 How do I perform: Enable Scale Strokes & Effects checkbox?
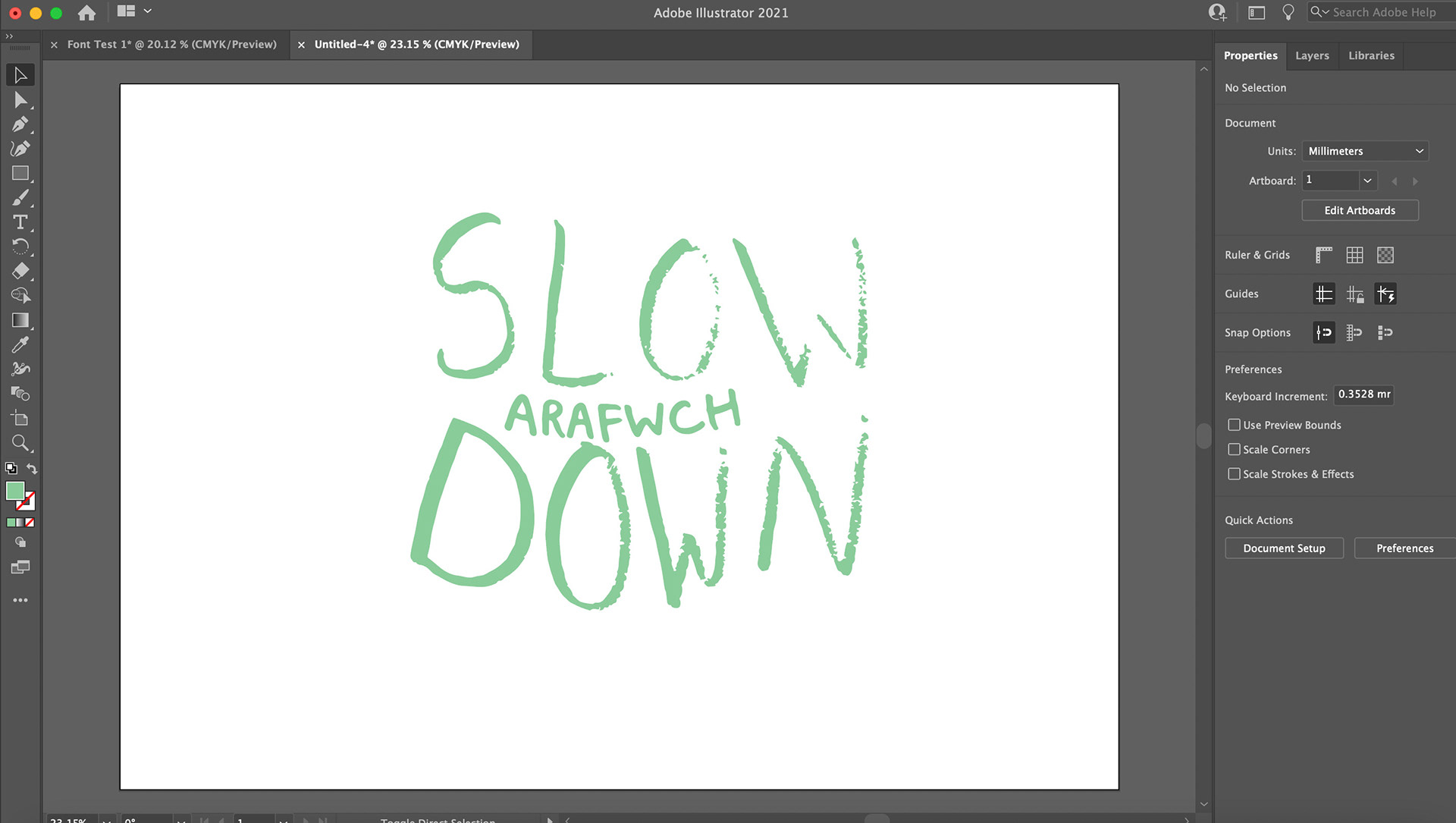coord(1235,473)
